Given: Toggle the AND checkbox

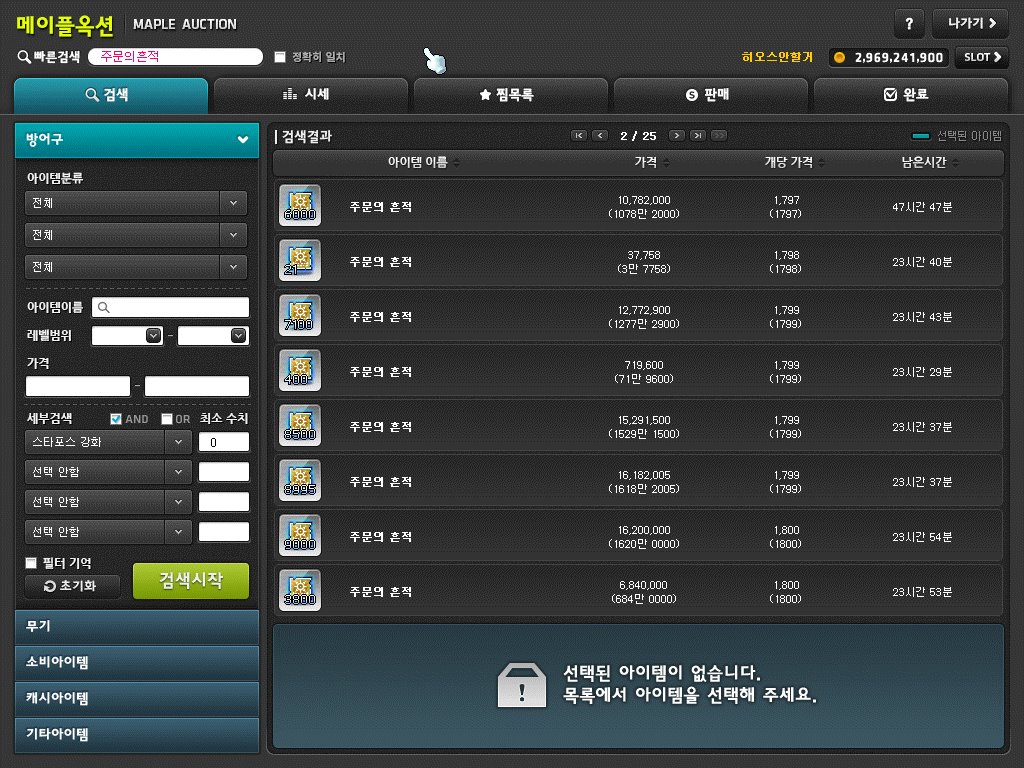Looking at the screenshot, I should point(116,419).
